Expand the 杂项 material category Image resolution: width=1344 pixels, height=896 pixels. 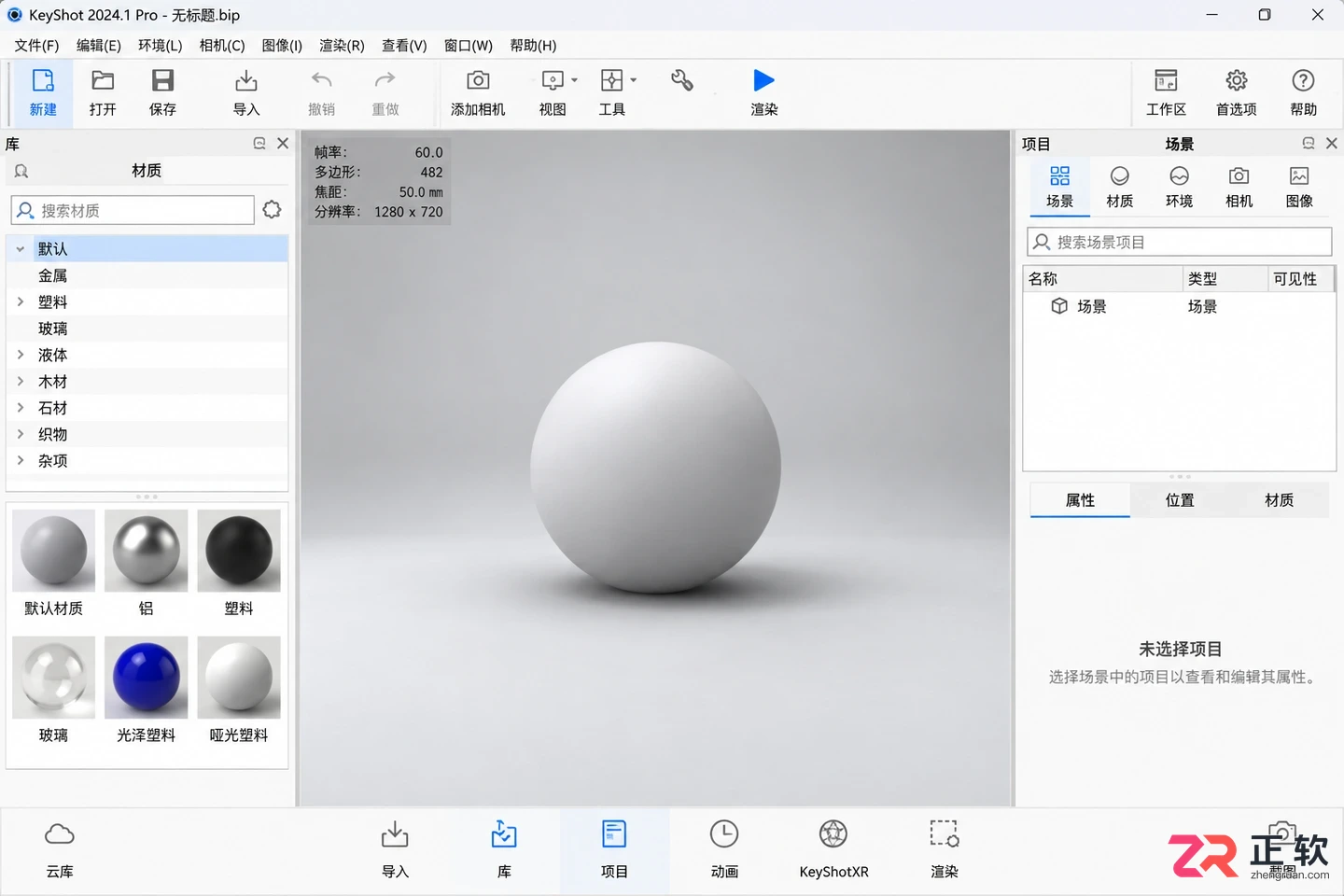pyautogui.click(x=20, y=460)
